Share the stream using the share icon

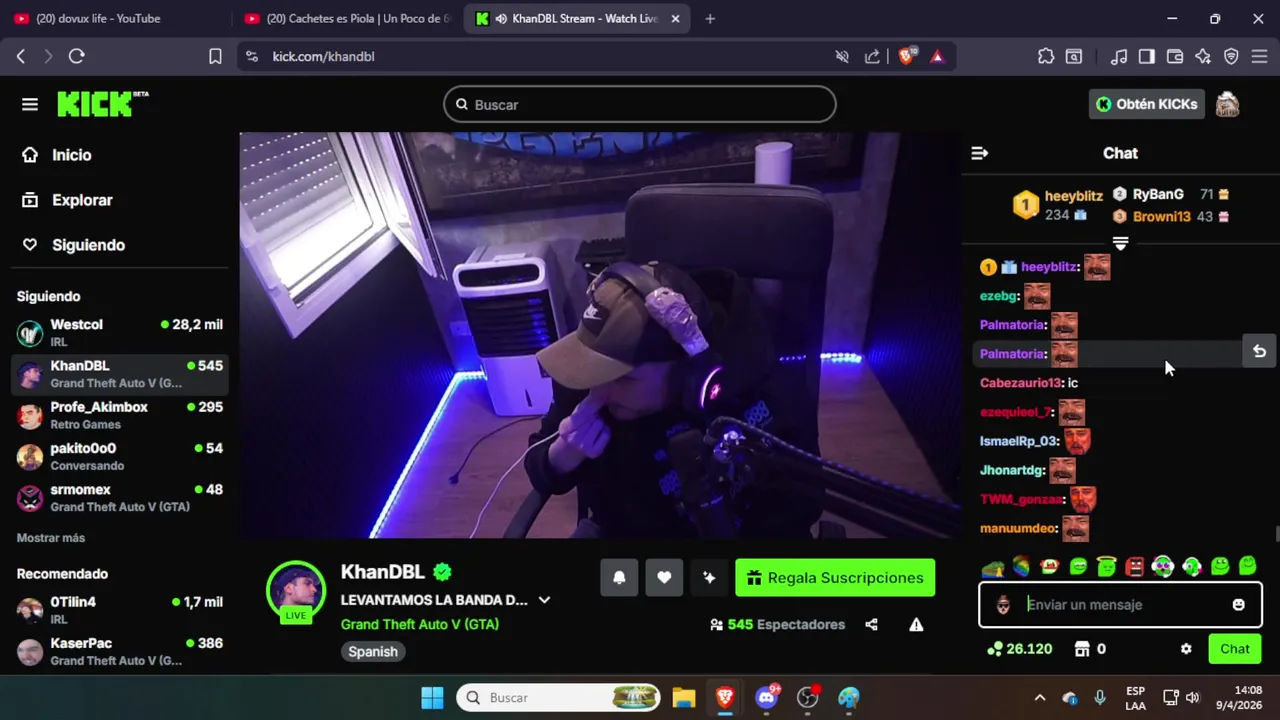pyautogui.click(x=871, y=624)
